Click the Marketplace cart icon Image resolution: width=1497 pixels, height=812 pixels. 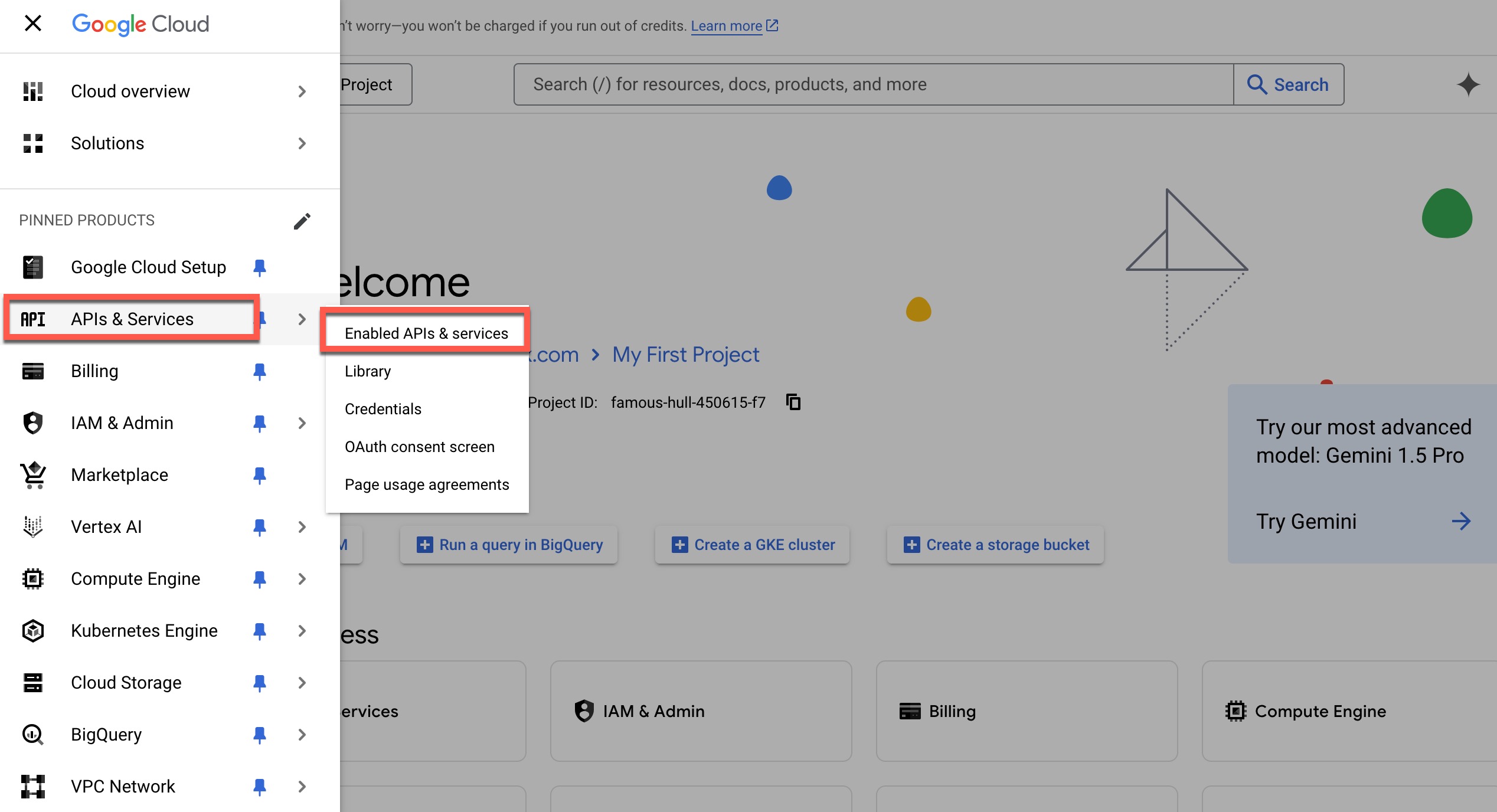coord(33,474)
